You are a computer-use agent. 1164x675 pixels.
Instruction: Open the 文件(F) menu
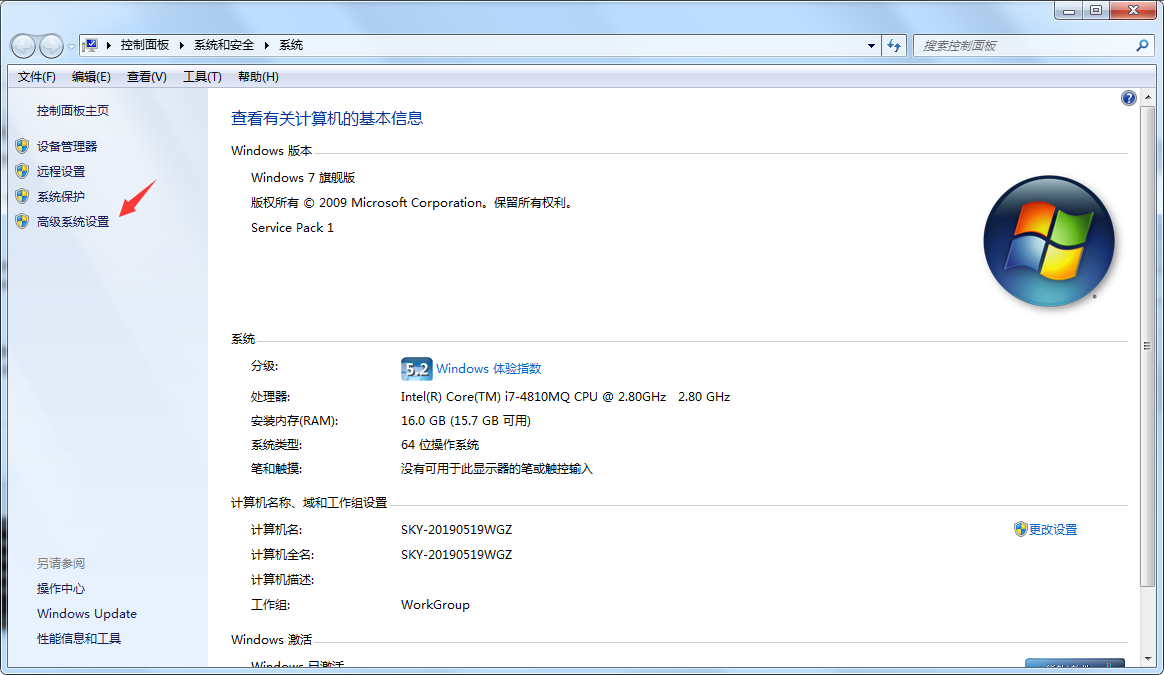pos(36,76)
